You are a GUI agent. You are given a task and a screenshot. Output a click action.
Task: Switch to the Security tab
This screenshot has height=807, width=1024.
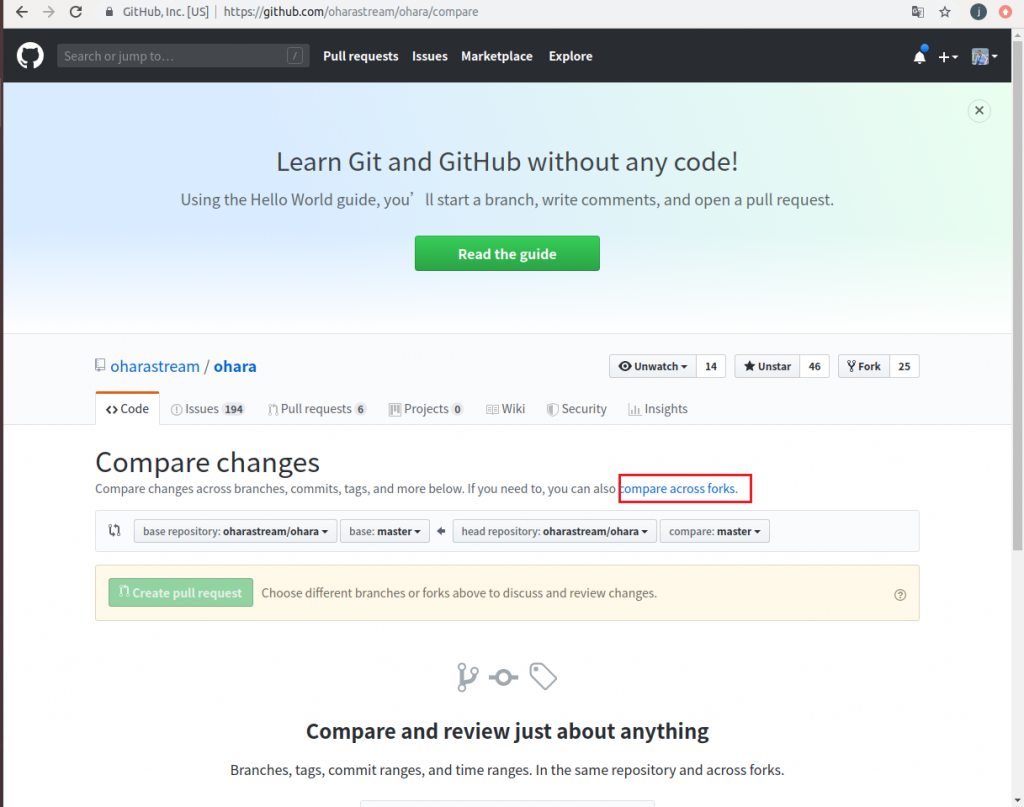[577, 409]
